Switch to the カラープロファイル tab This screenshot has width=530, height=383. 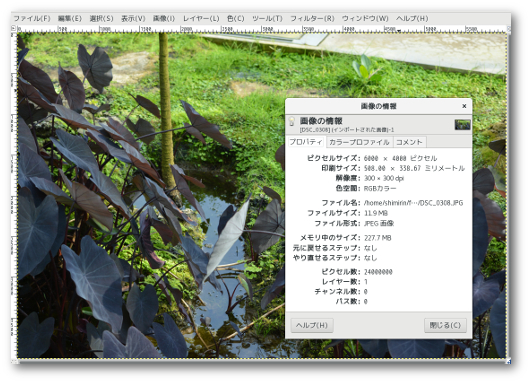[359, 142]
